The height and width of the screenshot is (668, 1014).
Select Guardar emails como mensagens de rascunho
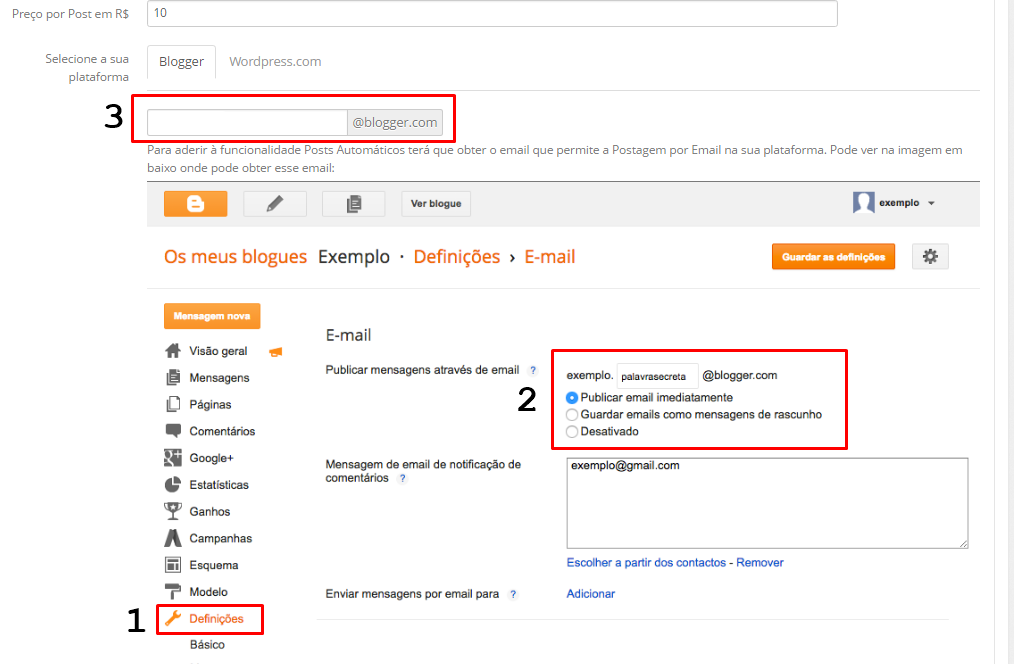[x=572, y=415]
